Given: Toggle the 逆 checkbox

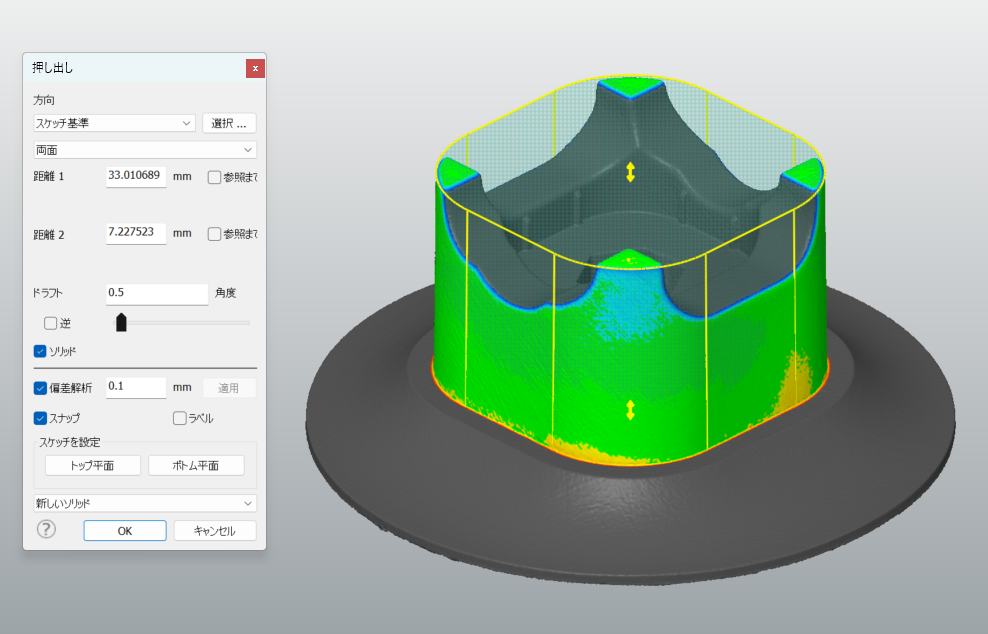Looking at the screenshot, I should [x=50, y=323].
